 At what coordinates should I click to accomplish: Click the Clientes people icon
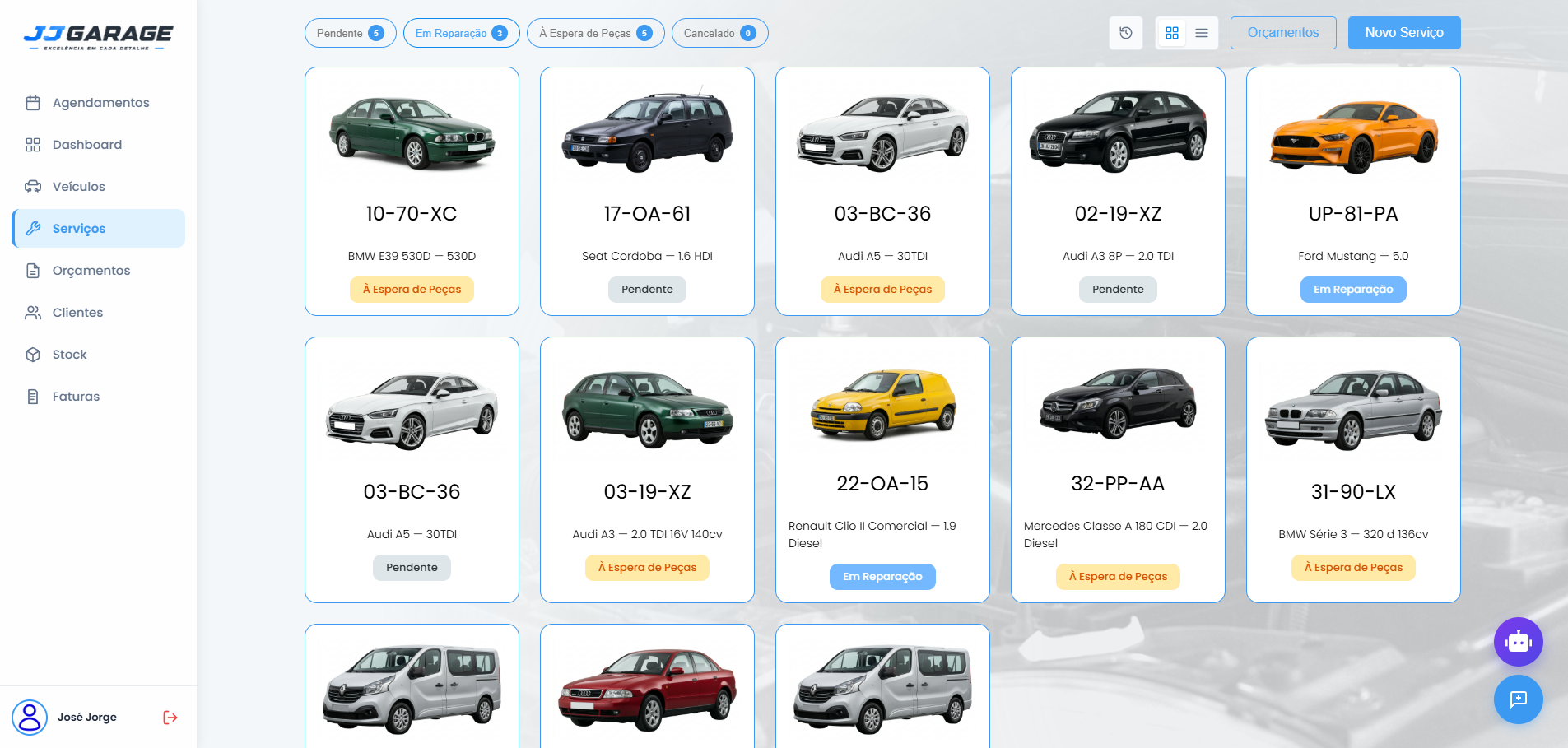click(x=33, y=313)
